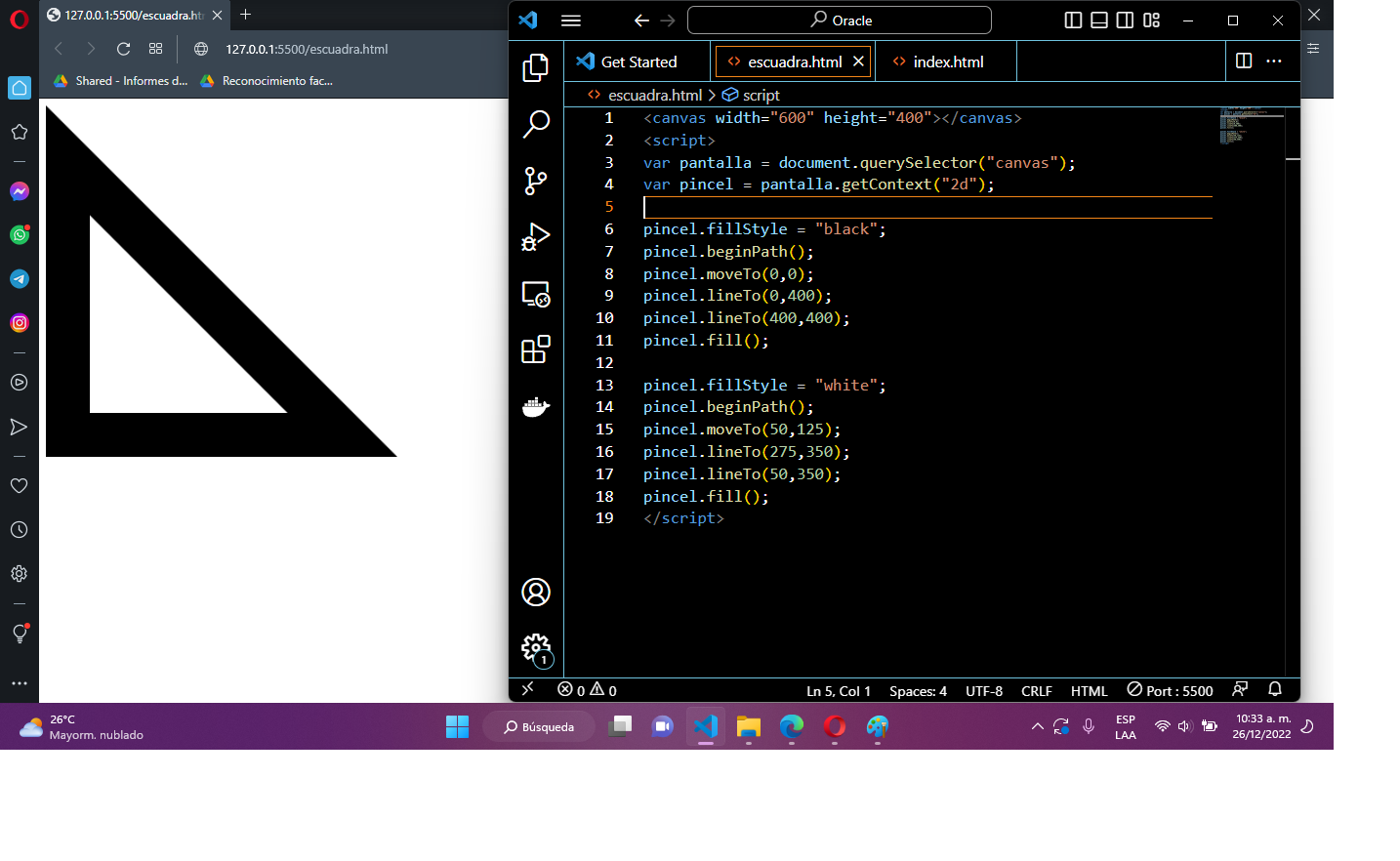Open a new Opera browser tab

tap(246, 15)
